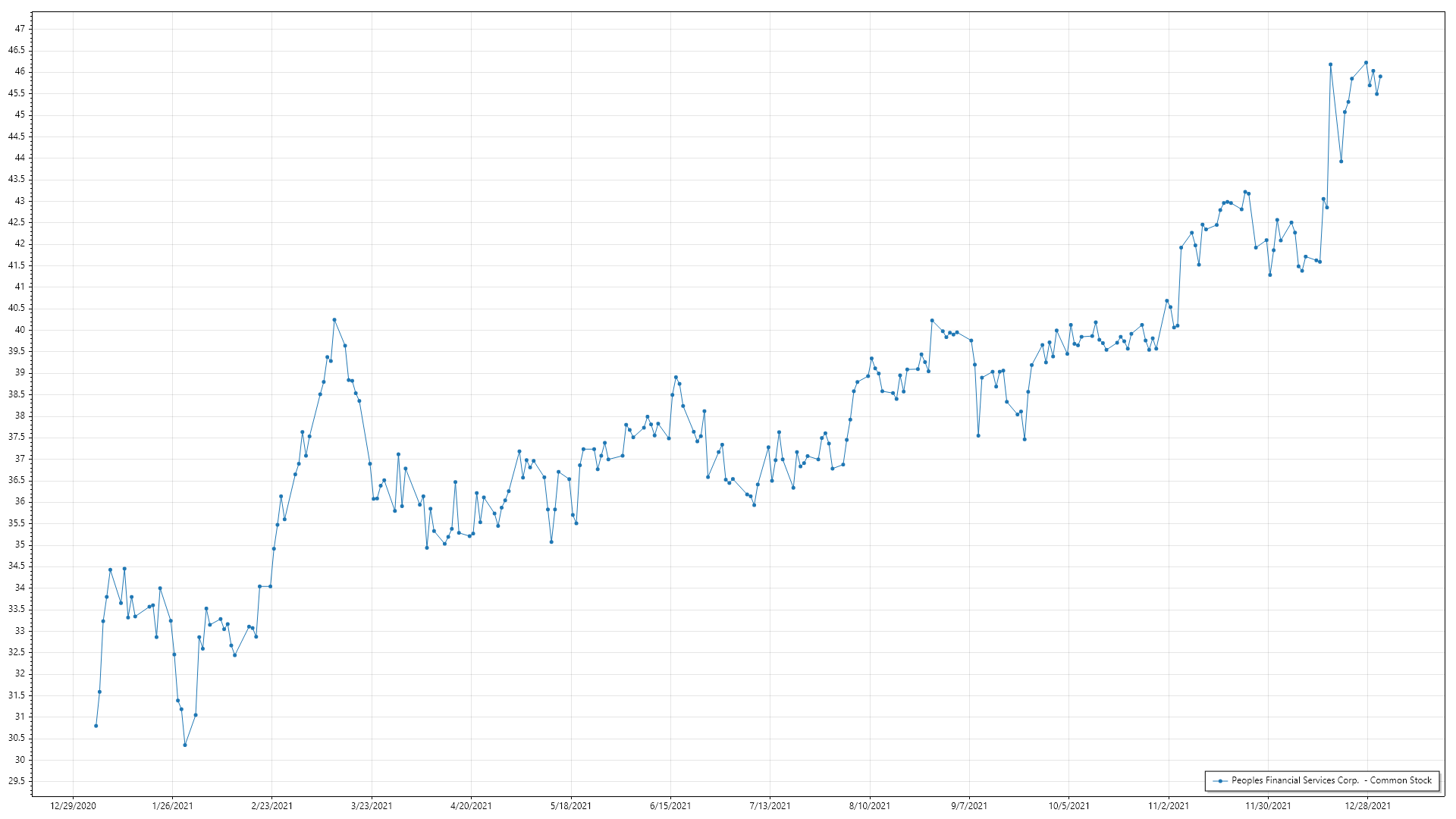The height and width of the screenshot is (819, 1456).
Task: Click the 12/29/2020 x-axis date label
Action: (x=73, y=805)
